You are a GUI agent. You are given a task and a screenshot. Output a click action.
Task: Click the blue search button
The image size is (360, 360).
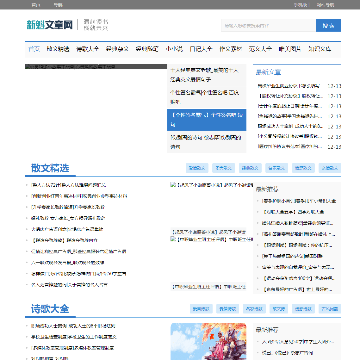pyautogui.click(x=328, y=25)
